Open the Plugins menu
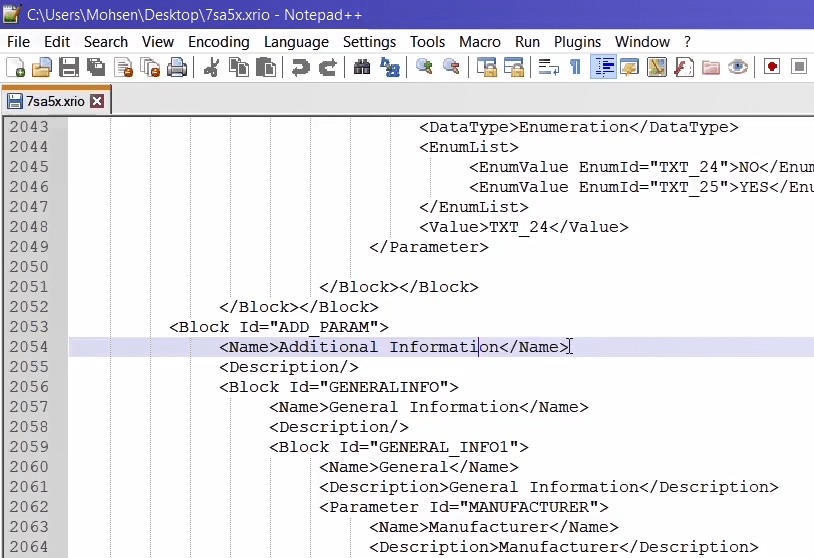 point(577,41)
